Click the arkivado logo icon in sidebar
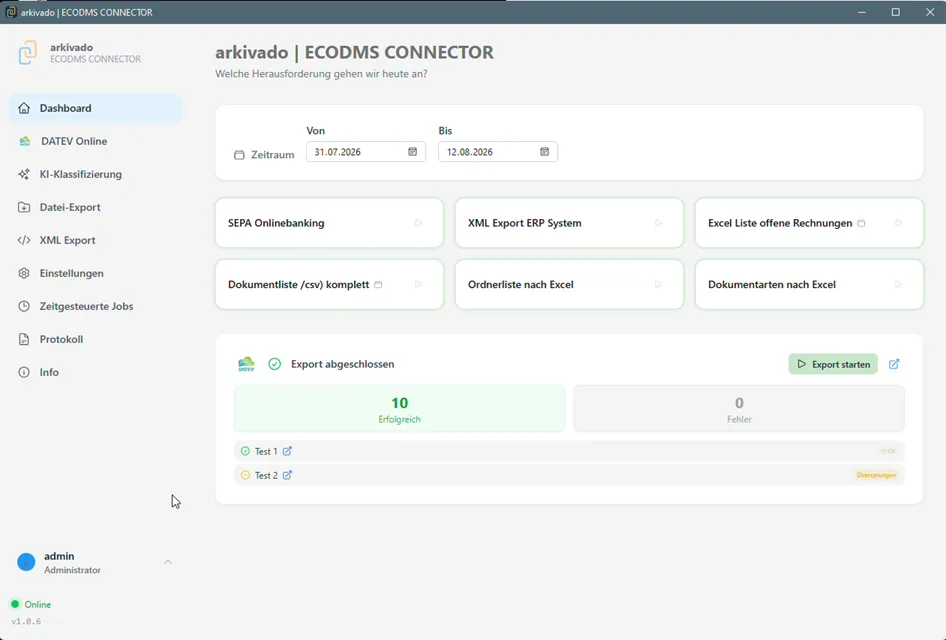This screenshot has height=640, width=946. point(28,52)
